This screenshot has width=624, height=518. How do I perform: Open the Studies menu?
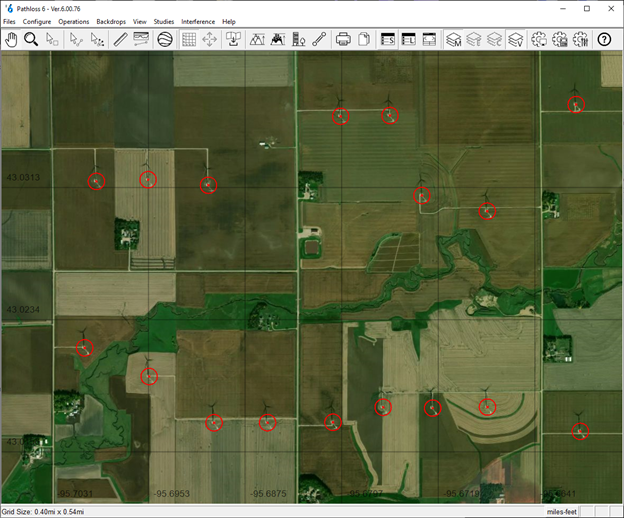(x=164, y=21)
